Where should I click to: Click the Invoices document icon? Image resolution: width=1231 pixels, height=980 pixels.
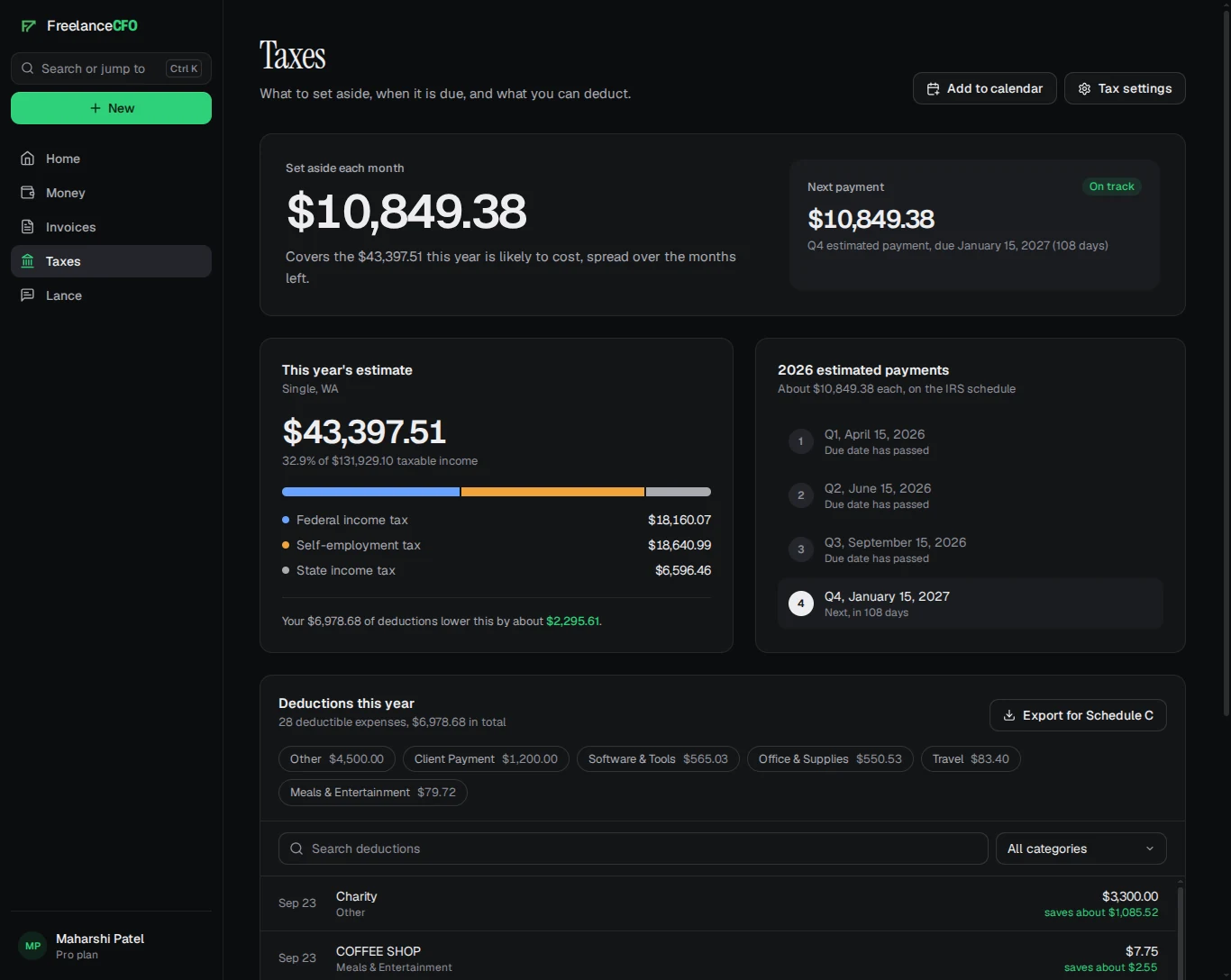pyautogui.click(x=28, y=227)
